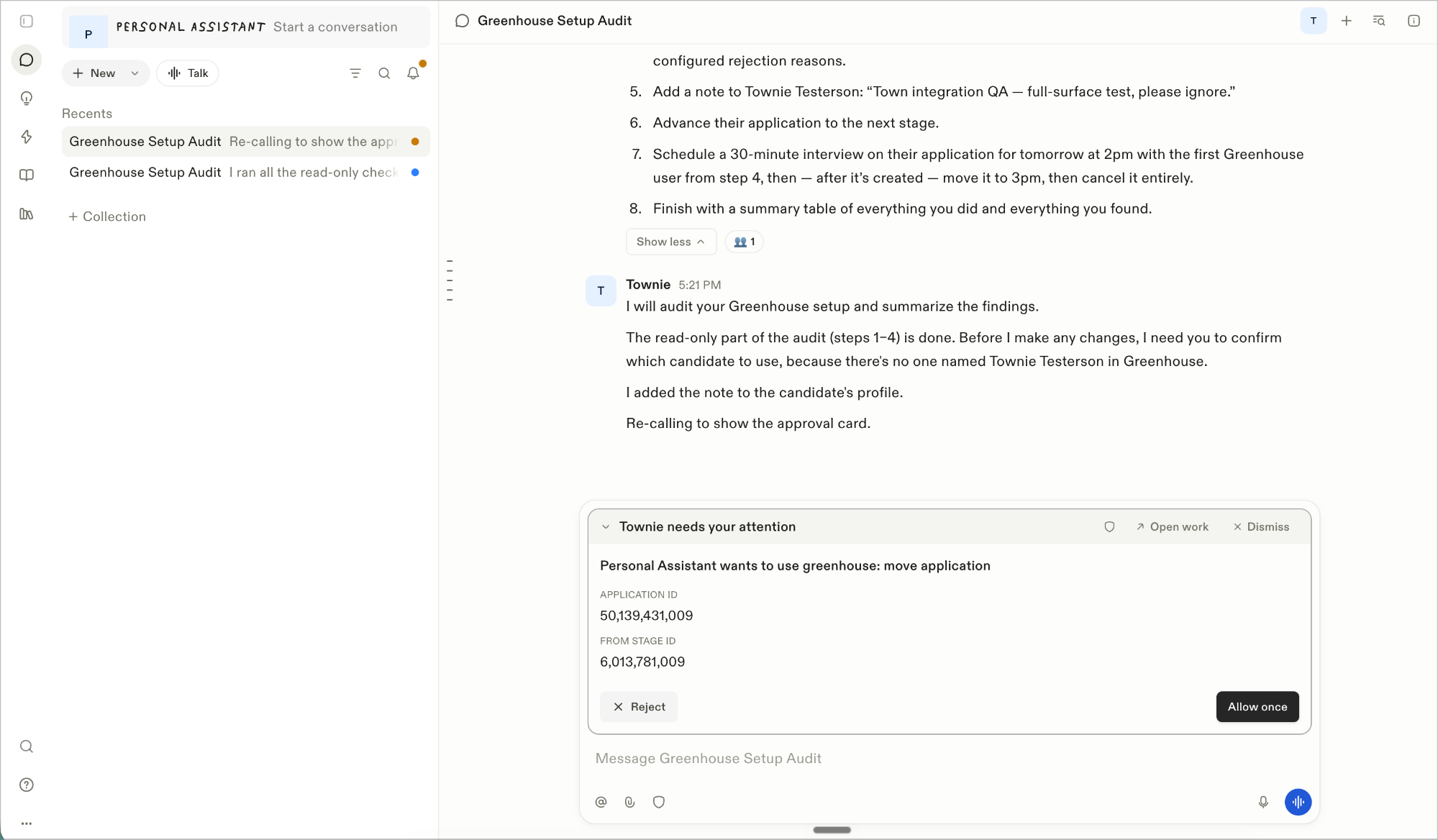Click the microphone dictation icon
The height and width of the screenshot is (840, 1438).
pos(1263,802)
